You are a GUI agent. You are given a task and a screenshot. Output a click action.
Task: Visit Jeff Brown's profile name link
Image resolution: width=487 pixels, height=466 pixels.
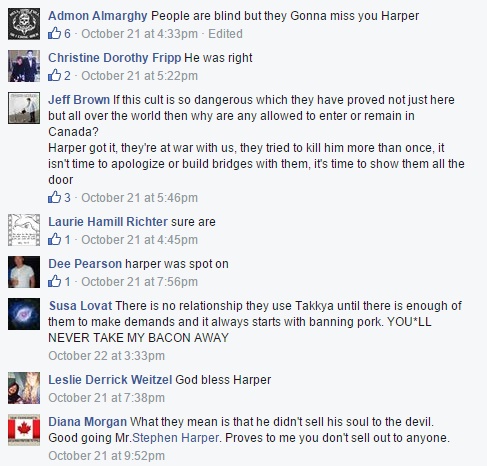[x=79, y=100]
